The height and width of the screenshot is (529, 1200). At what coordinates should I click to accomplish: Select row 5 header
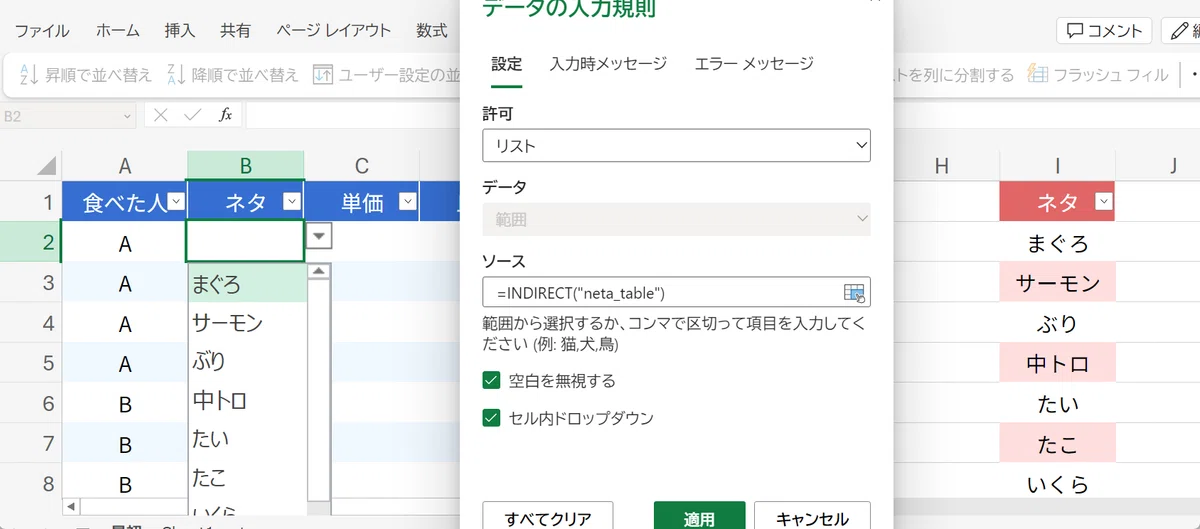point(31,364)
